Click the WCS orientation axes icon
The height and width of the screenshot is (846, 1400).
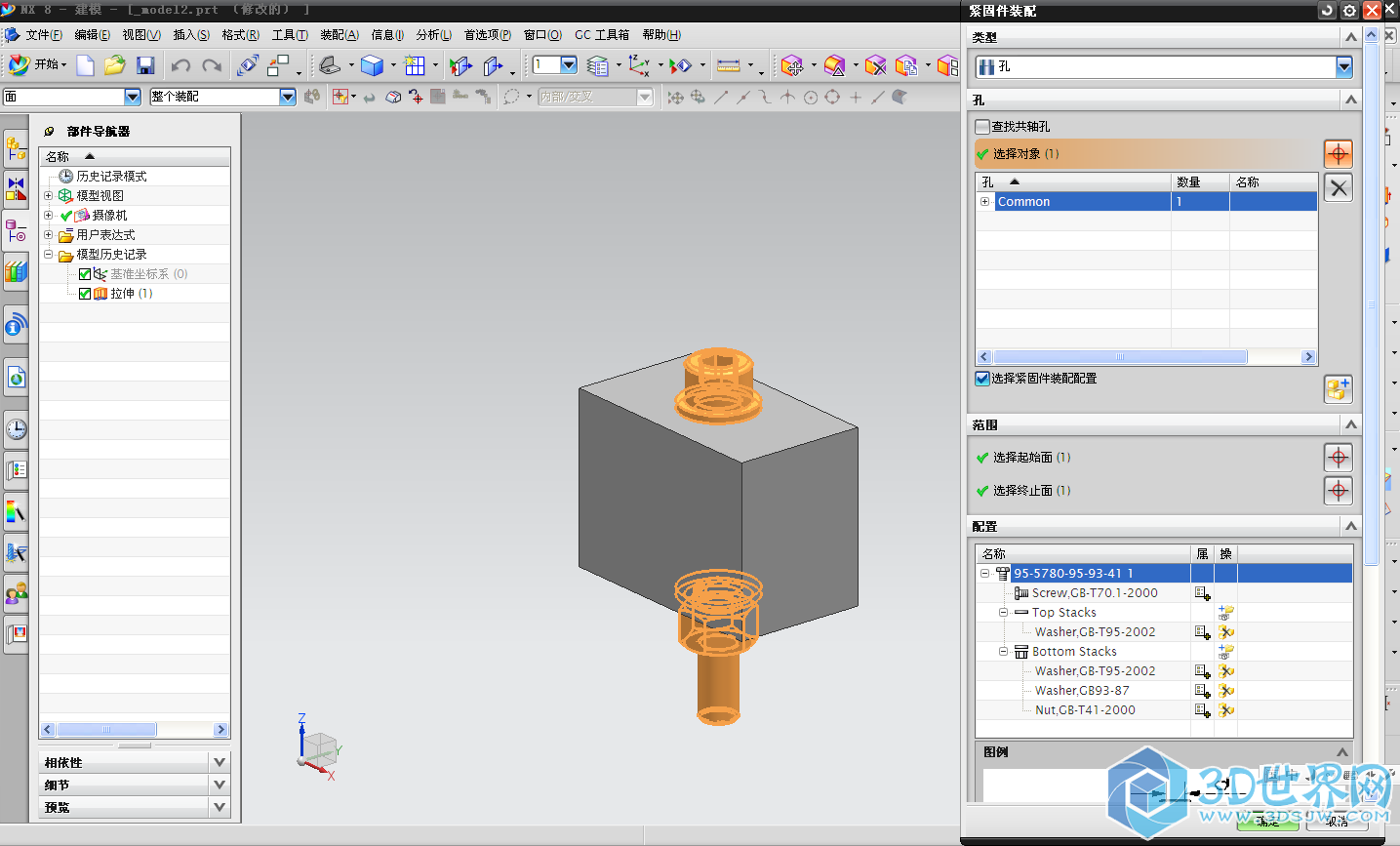coord(639,65)
